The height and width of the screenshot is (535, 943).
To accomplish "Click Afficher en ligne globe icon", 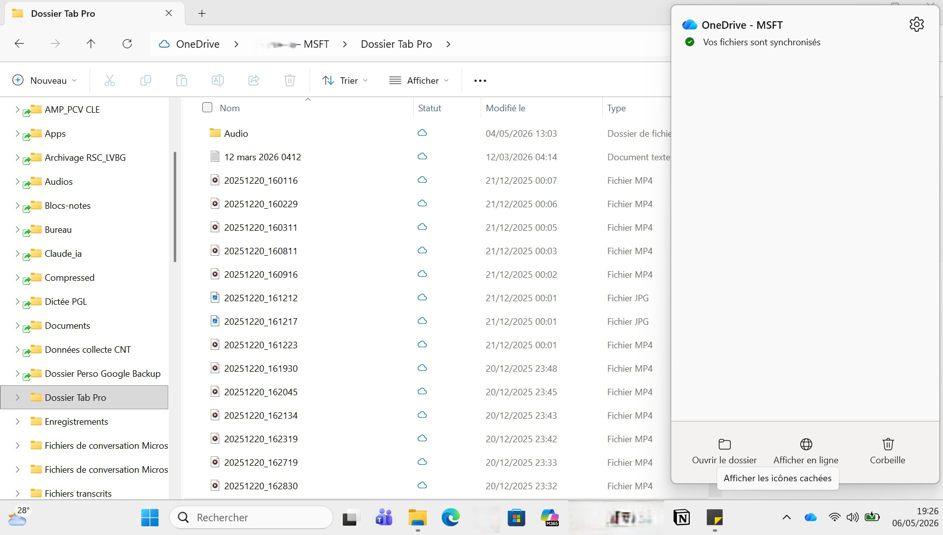I will (806, 444).
